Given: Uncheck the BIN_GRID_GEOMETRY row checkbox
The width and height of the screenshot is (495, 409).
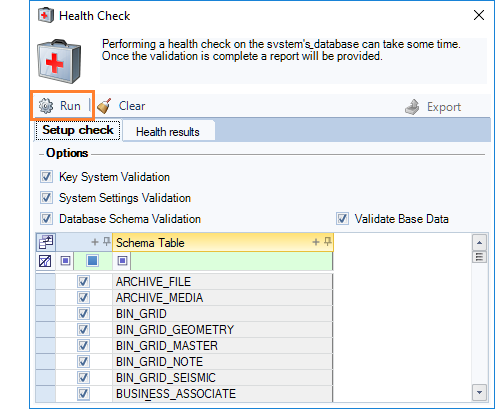Looking at the screenshot, I should click(83, 329).
